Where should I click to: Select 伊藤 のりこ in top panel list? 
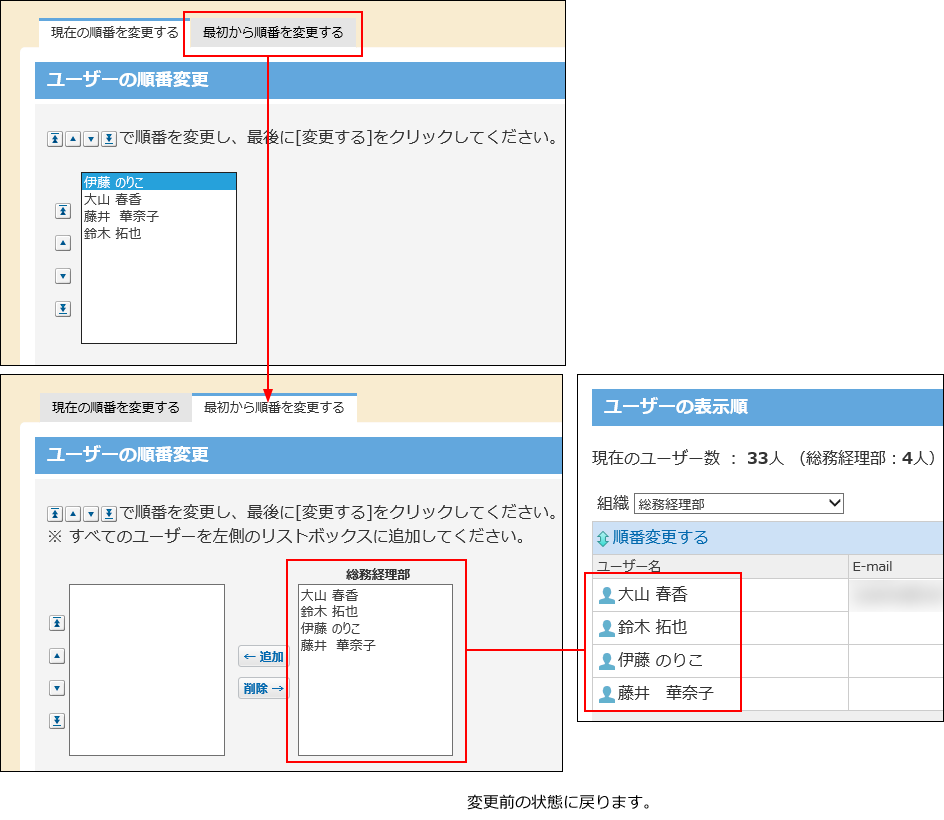pyautogui.click(x=159, y=182)
